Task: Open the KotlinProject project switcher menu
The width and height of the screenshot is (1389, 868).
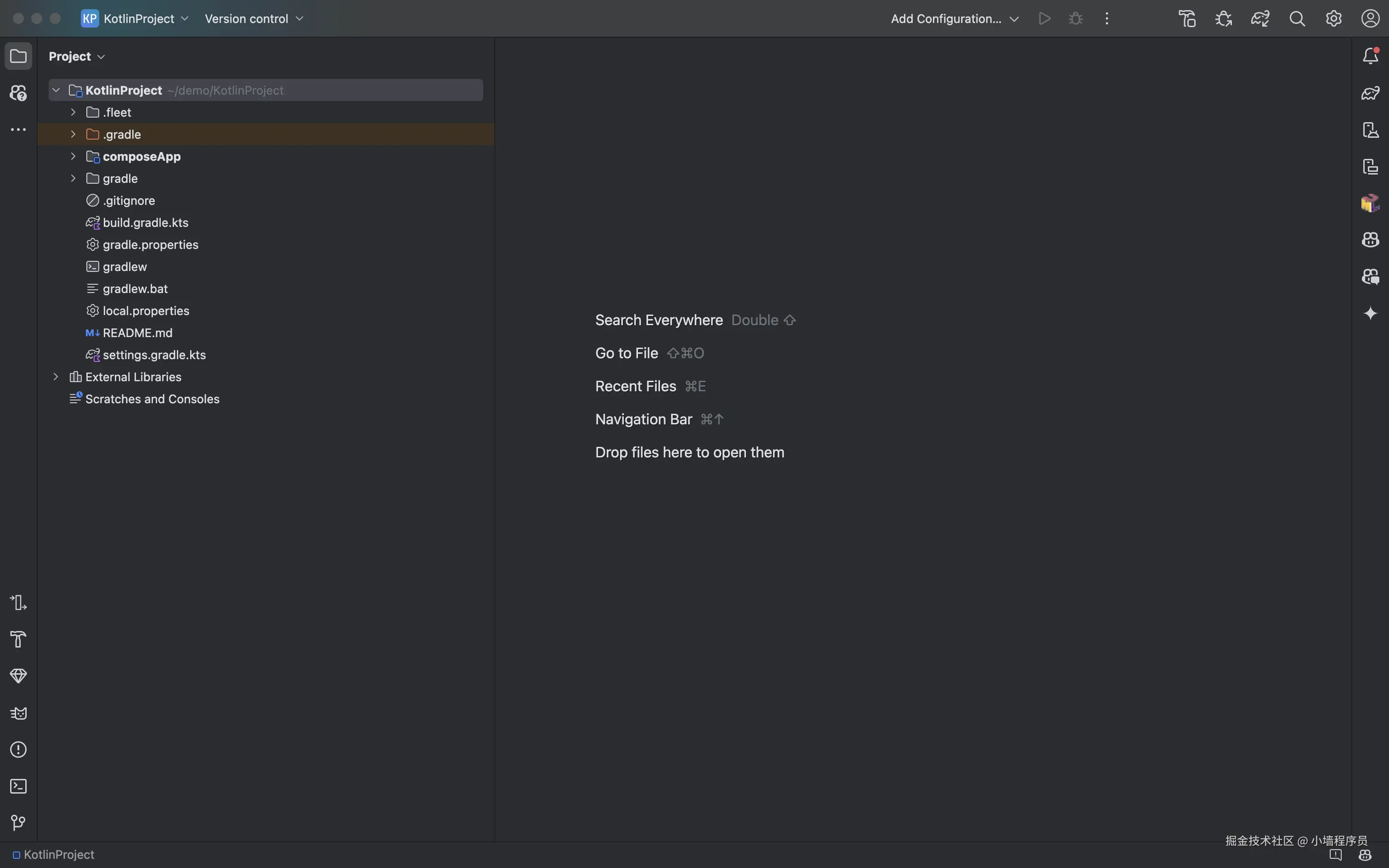Action: click(136, 18)
